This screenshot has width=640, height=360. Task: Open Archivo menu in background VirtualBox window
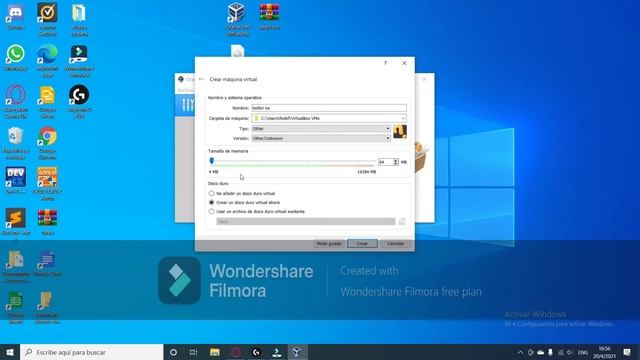[x=186, y=90]
